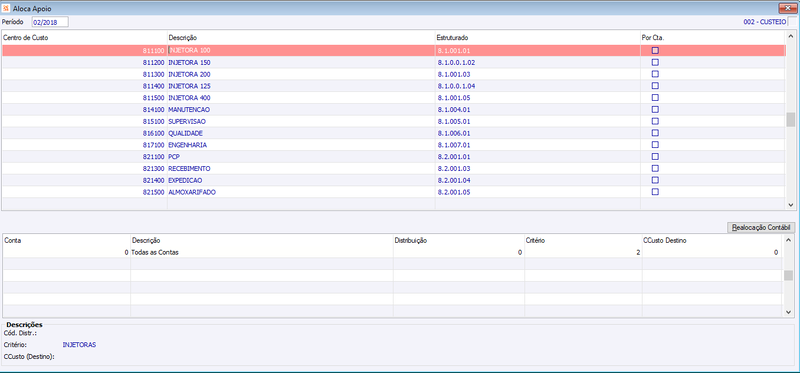
Task: Select the SUPERVISAO row description
Action: click(x=301, y=121)
